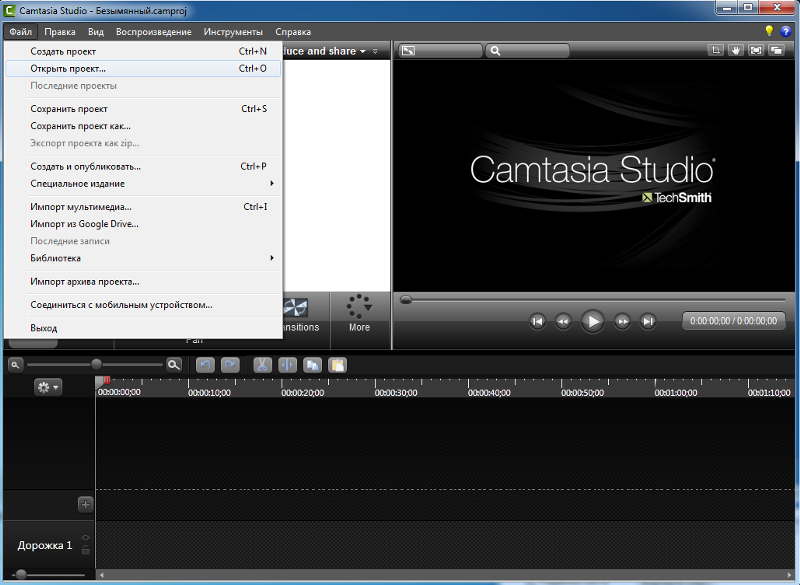Click the Camtasia Studio icon in the title bar
The image size is (800, 585).
click(9, 10)
